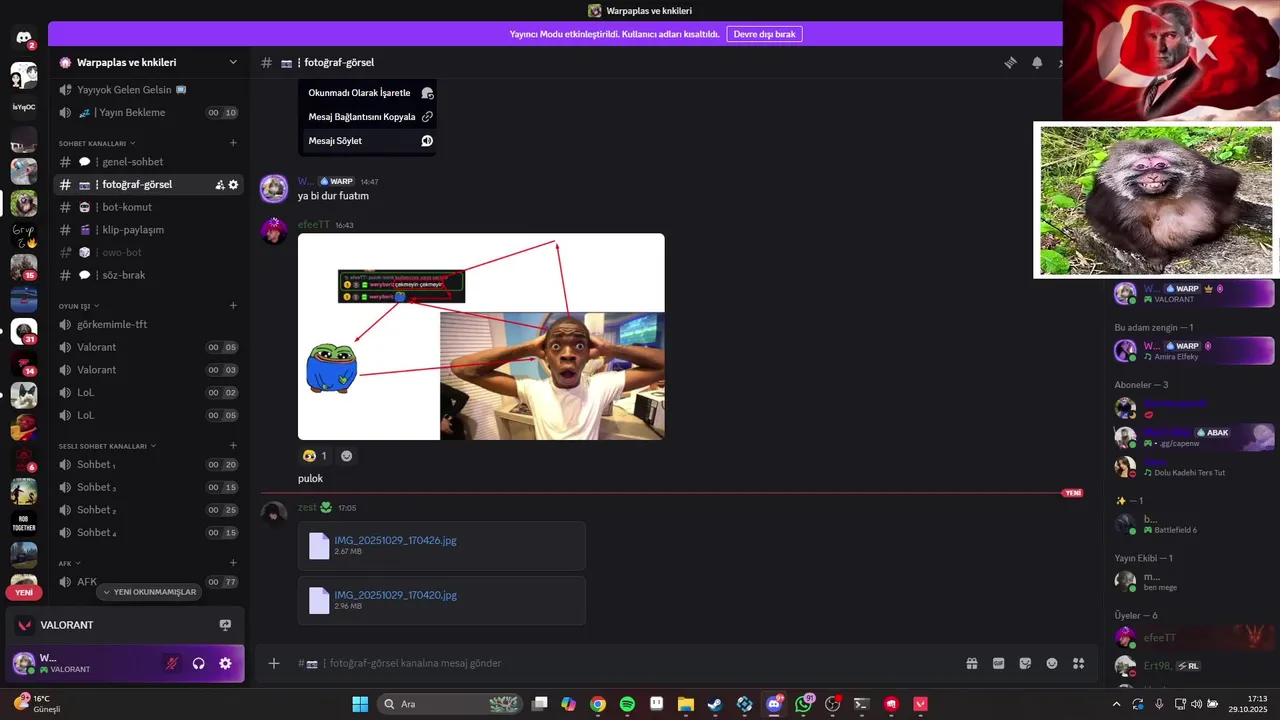The image size is (1280, 720).
Task: Open channel settings gear on fotoğraf-görsel
Action: pos(234,185)
